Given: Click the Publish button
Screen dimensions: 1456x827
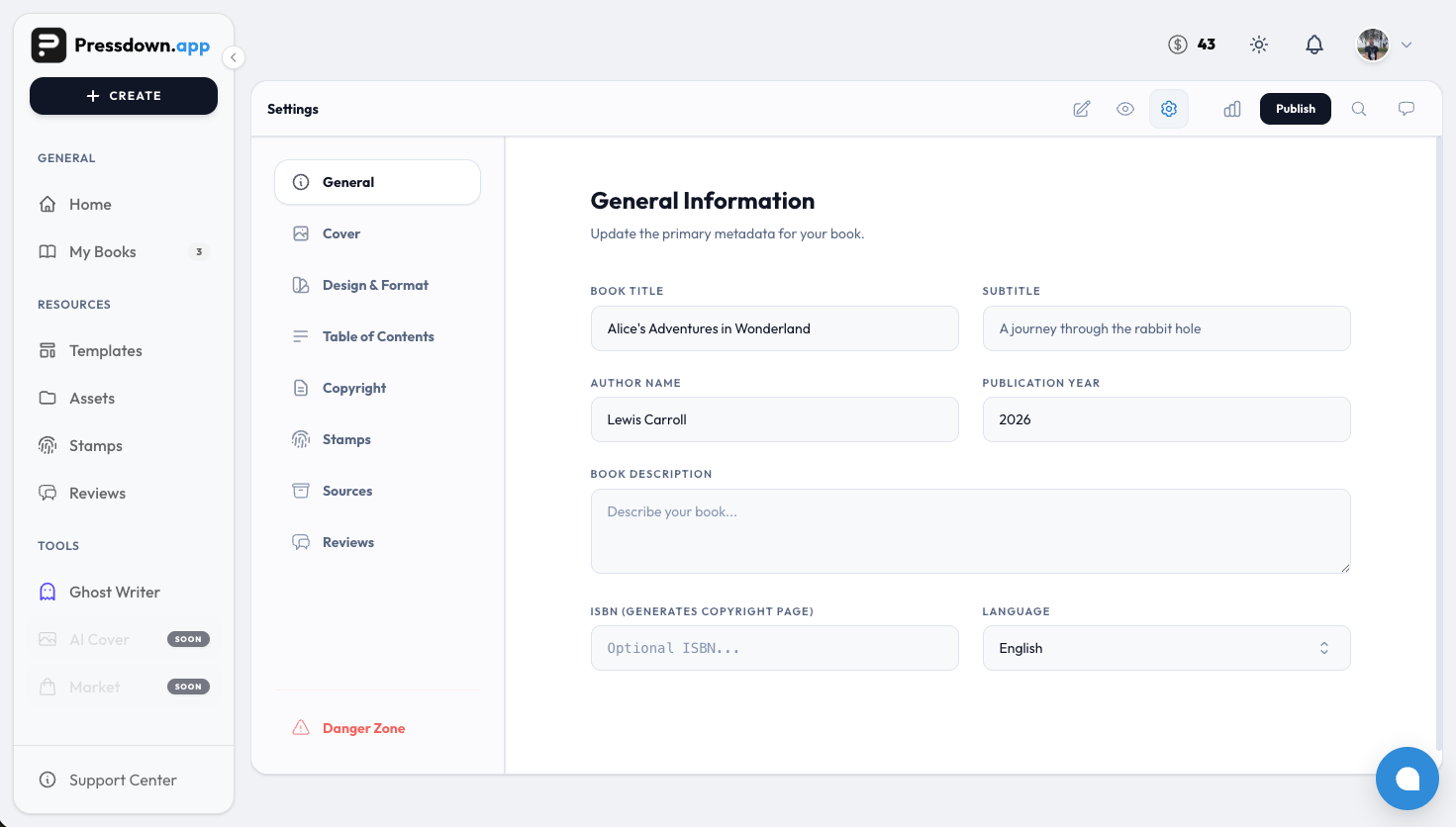Looking at the screenshot, I should tap(1296, 109).
